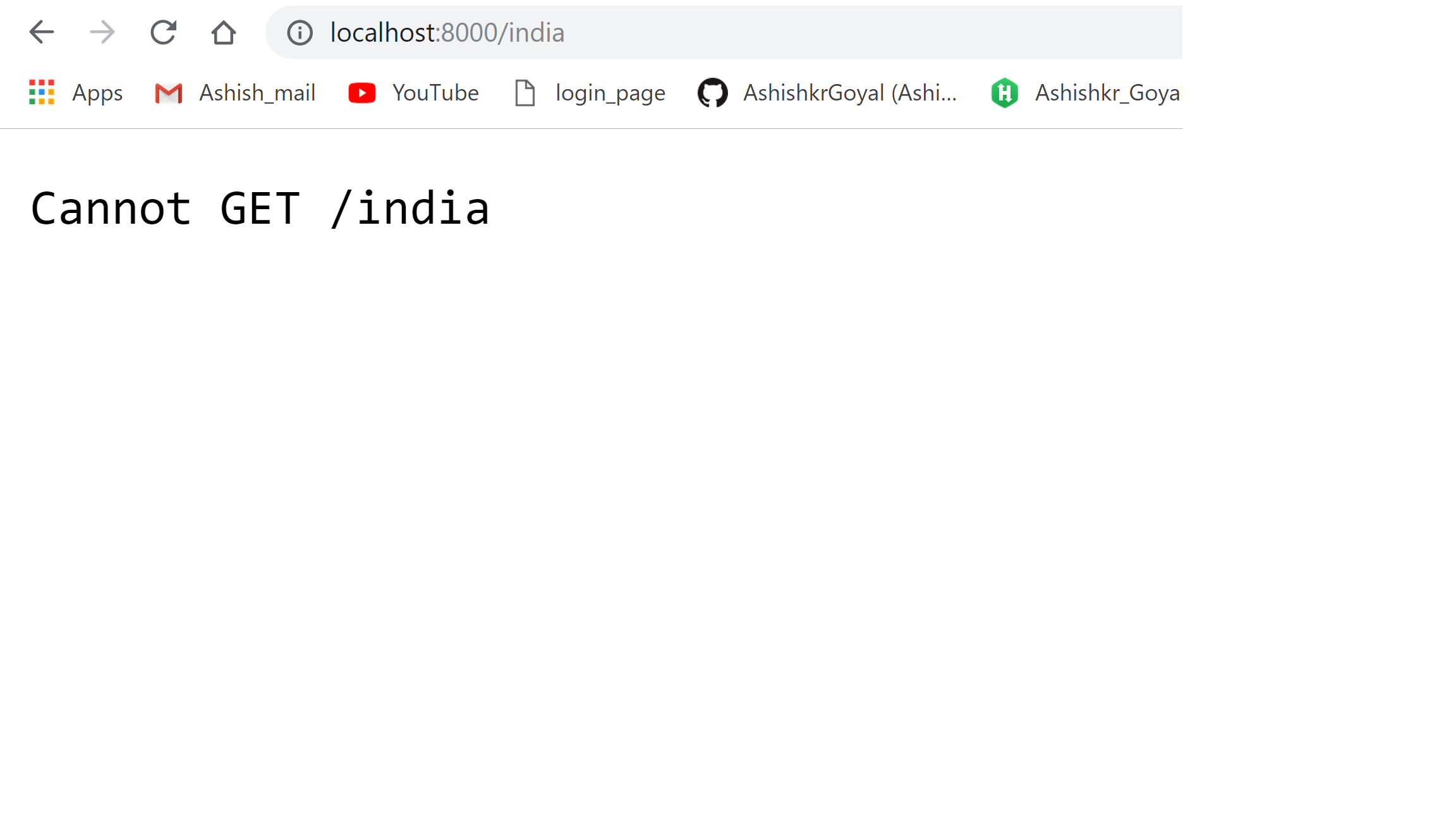This screenshot has width=1456, height=819.
Task: Open the Ashish_mail bookmark
Action: (235, 93)
